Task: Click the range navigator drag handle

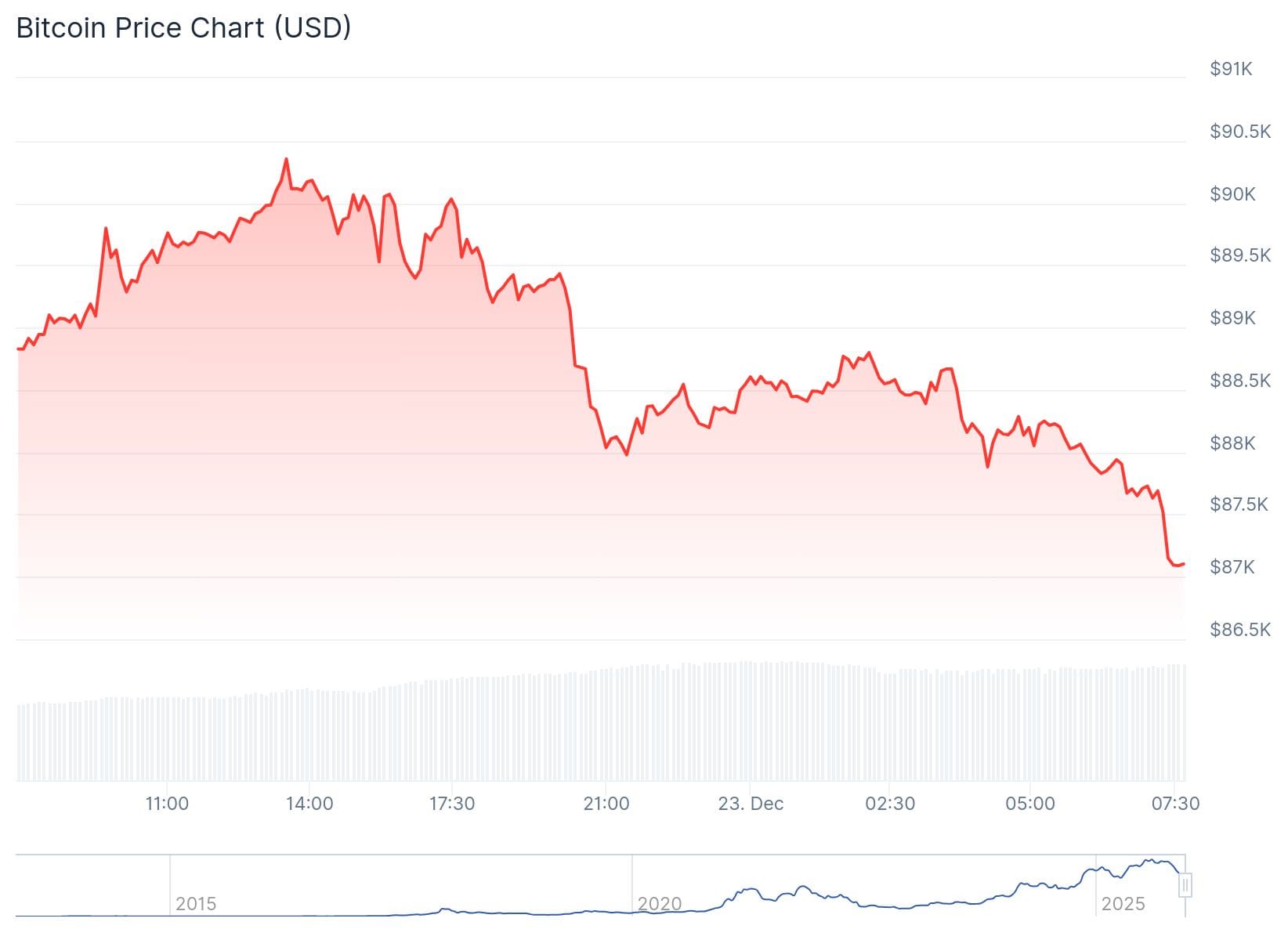Action: pyautogui.click(x=1185, y=885)
